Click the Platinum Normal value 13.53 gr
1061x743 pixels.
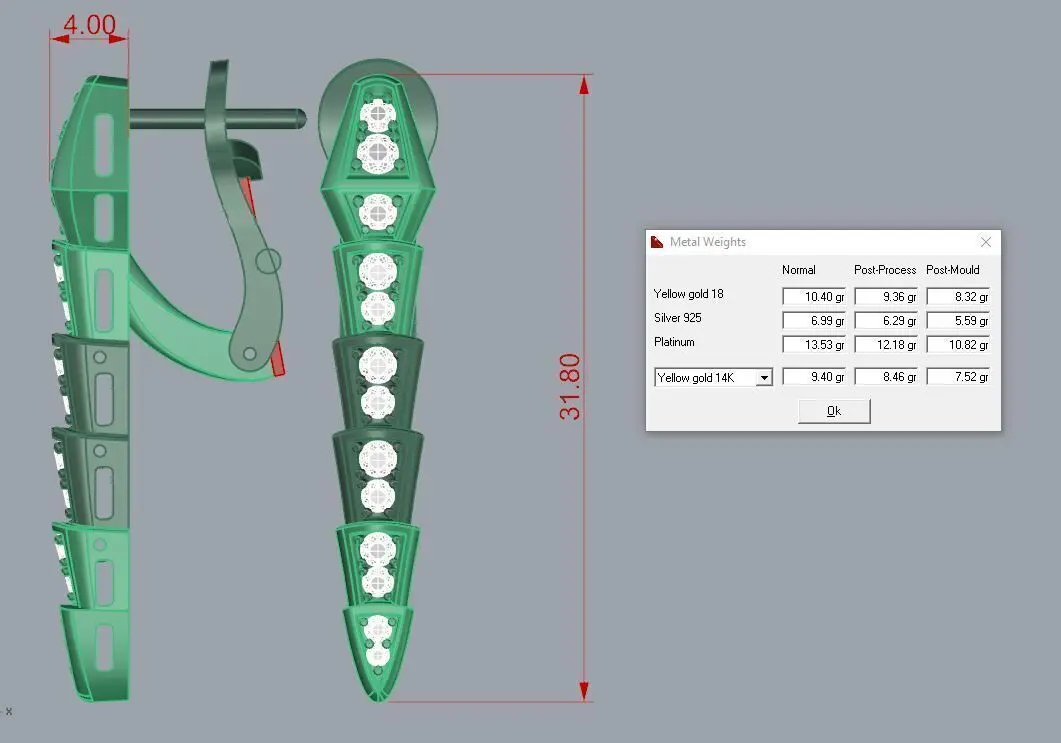(x=814, y=344)
